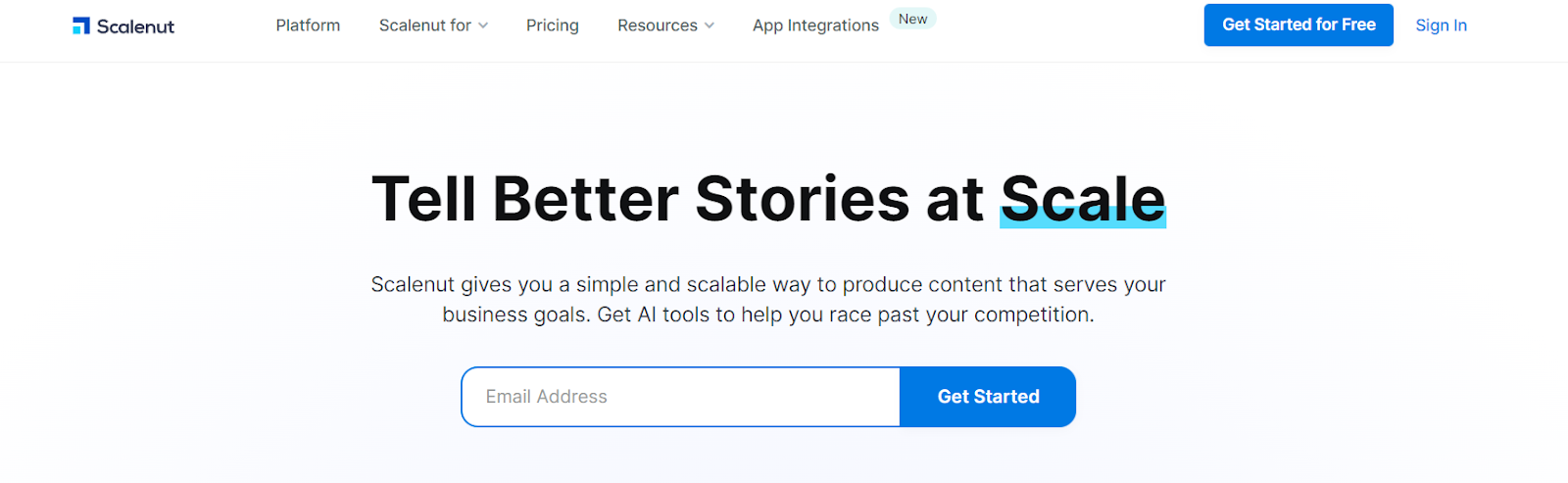The image size is (1568, 483).
Task: Click the business goals sentence line
Action: coord(768,314)
